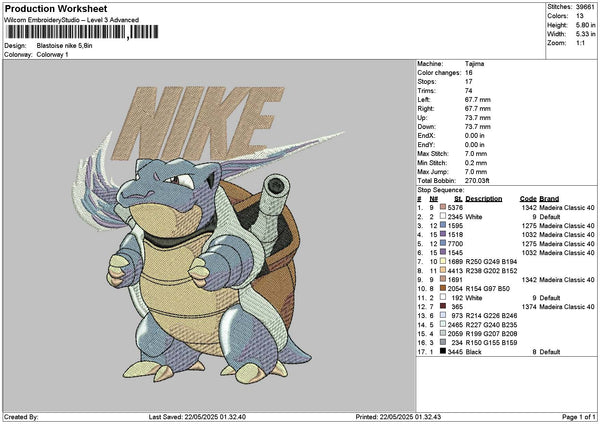Image resolution: width=600 pixels, height=424 pixels.
Task: Select the black swatch beside 3445 Black
Action: tap(443, 351)
